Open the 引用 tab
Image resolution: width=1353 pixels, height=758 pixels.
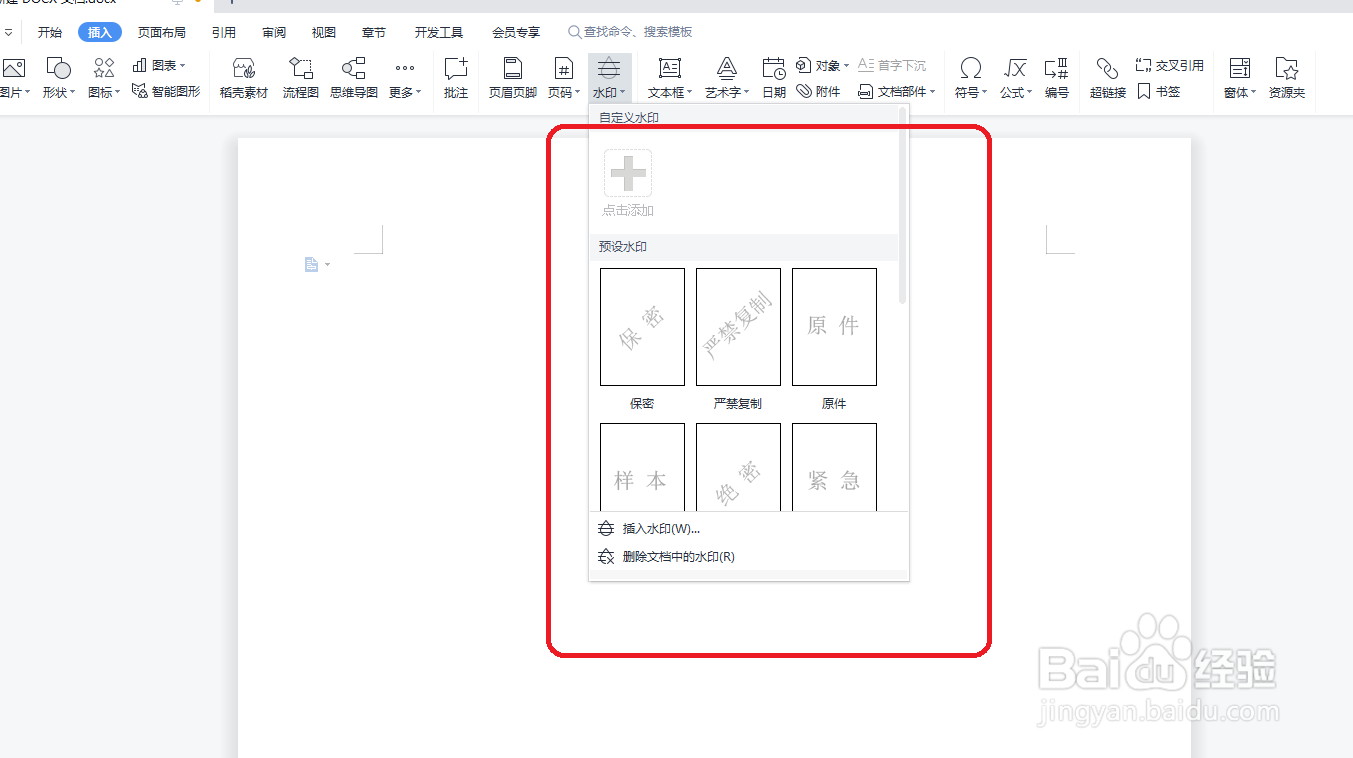coord(224,32)
